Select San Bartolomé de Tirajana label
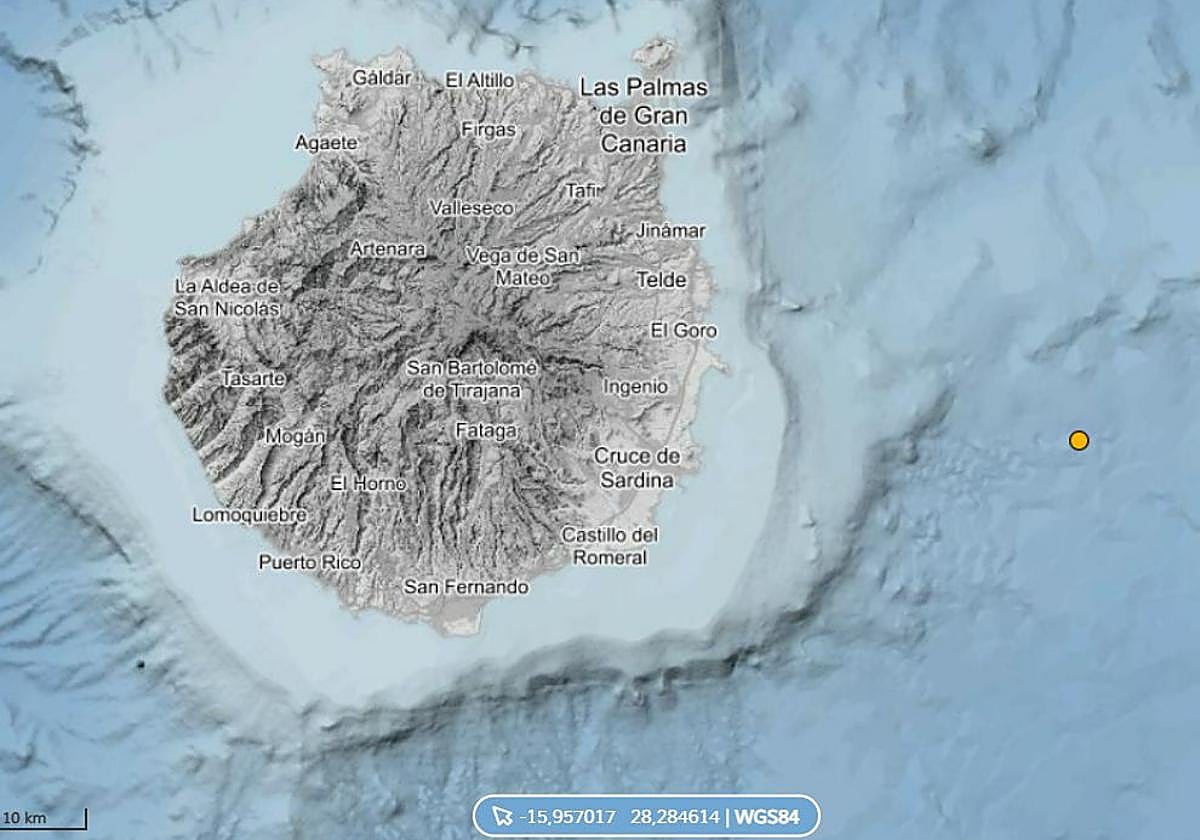This screenshot has width=1200, height=840. click(472, 380)
